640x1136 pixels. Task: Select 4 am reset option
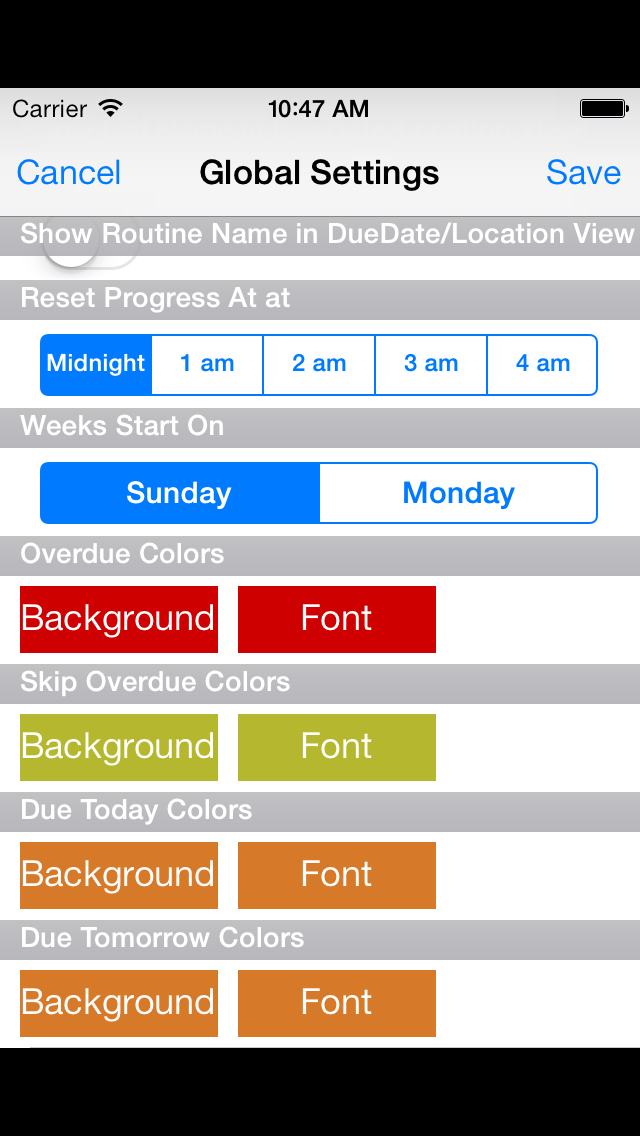click(x=542, y=364)
